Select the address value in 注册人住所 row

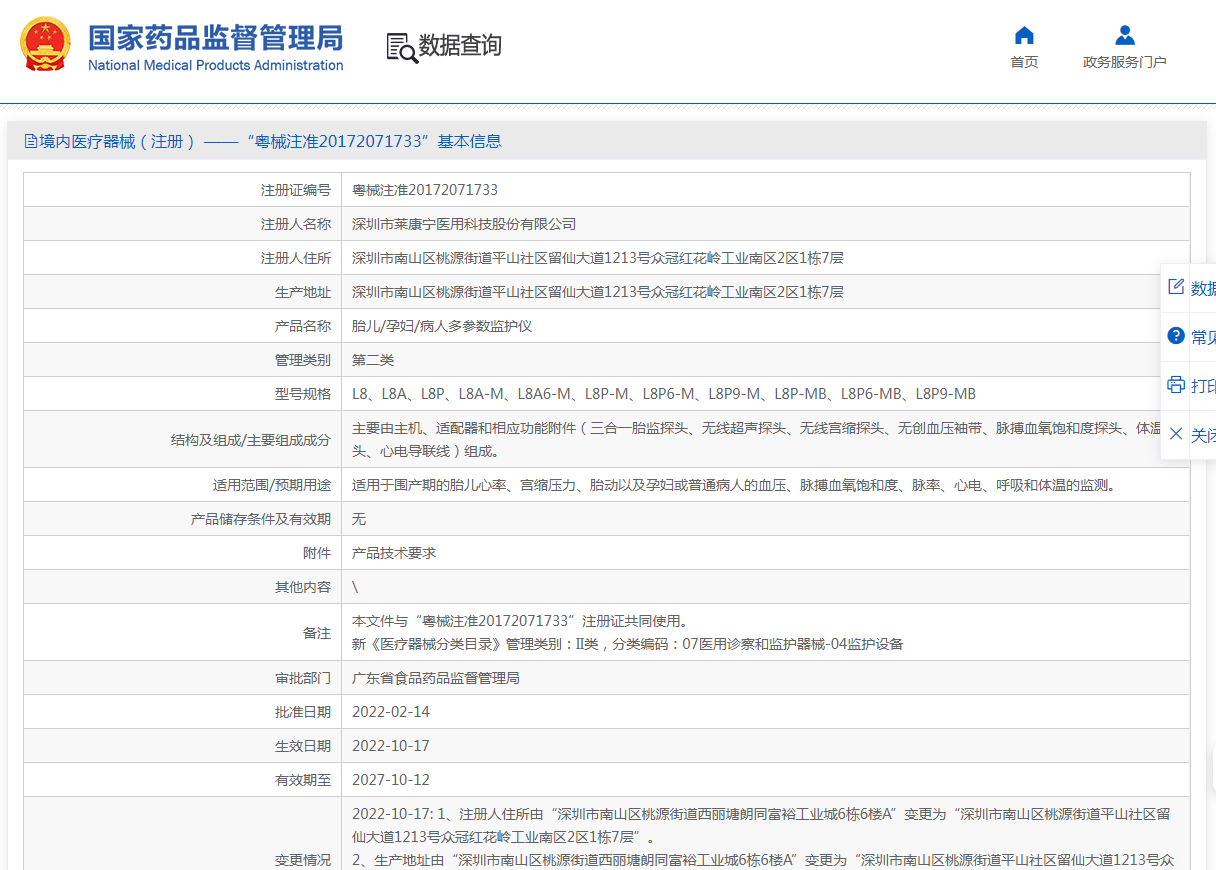pos(598,258)
